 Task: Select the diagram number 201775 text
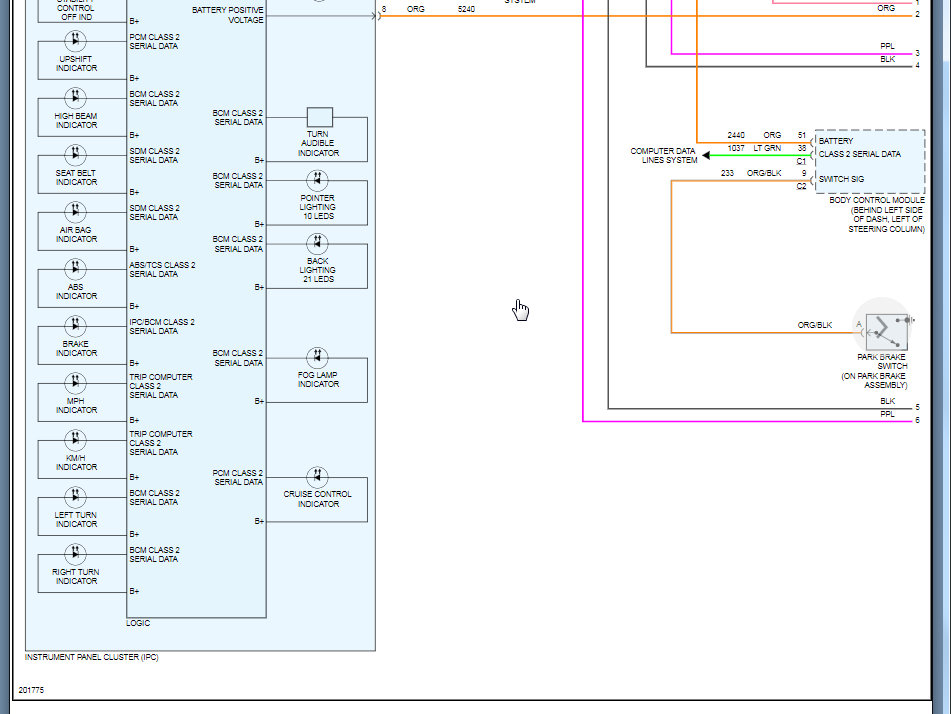(x=31, y=690)
